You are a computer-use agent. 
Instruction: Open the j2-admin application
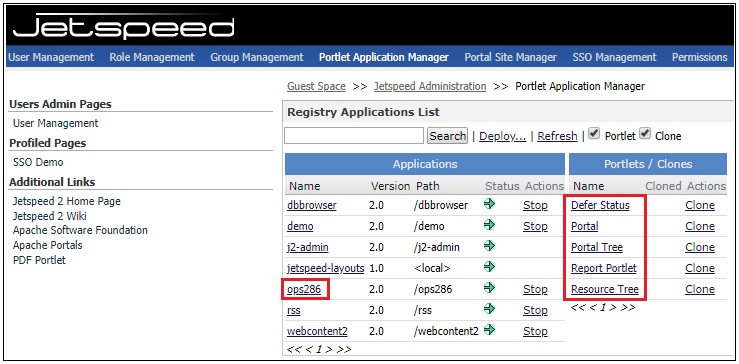click(x=307, y=248)
